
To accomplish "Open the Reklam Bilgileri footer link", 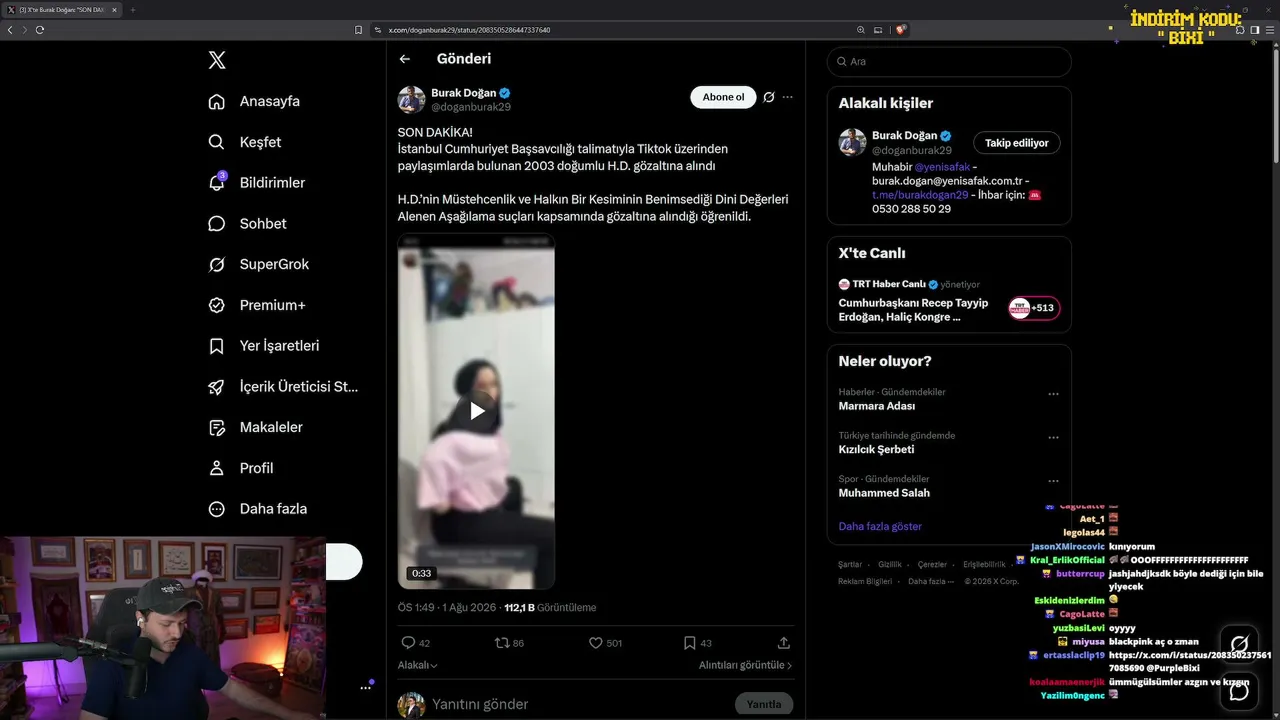I will (865, 582).
